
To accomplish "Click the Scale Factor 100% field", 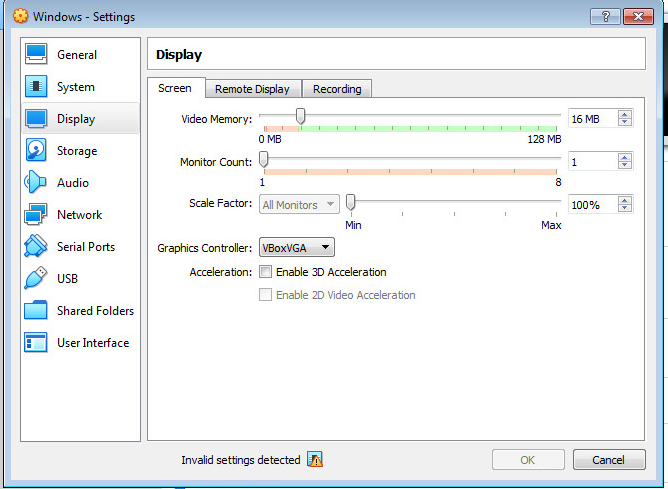I will click(593, 204).
